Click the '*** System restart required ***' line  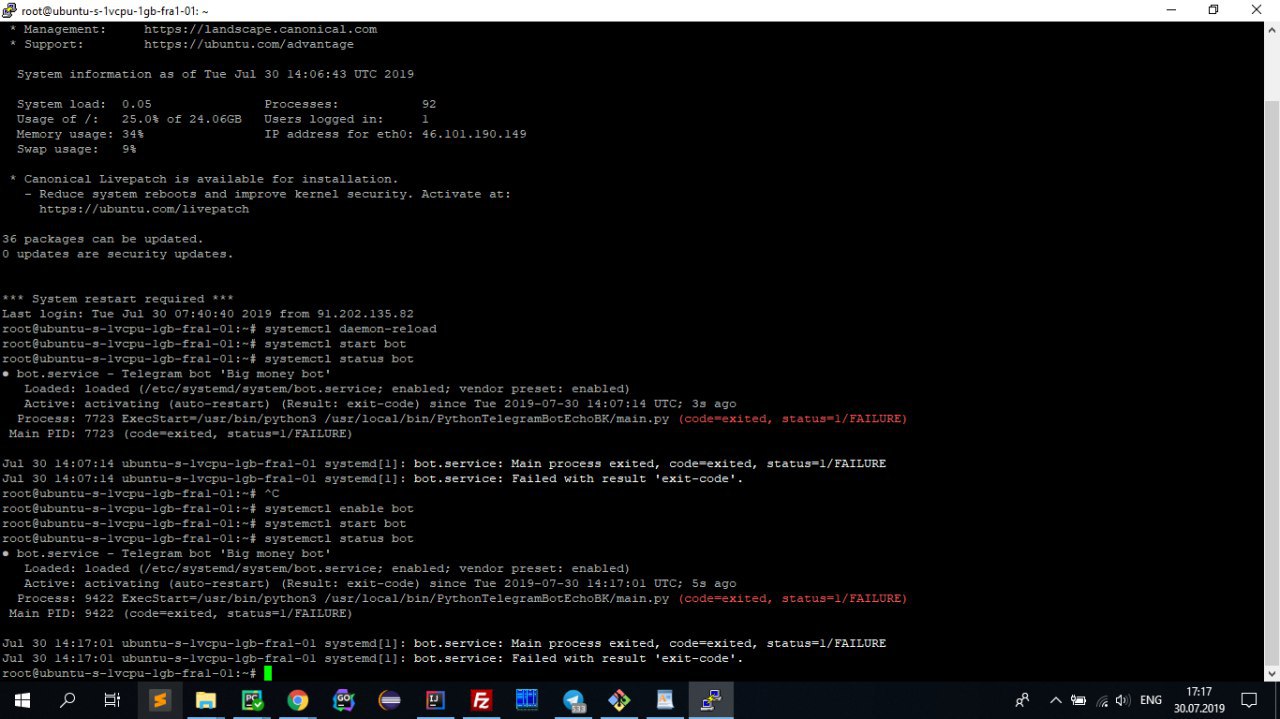[x=118, y=299]
